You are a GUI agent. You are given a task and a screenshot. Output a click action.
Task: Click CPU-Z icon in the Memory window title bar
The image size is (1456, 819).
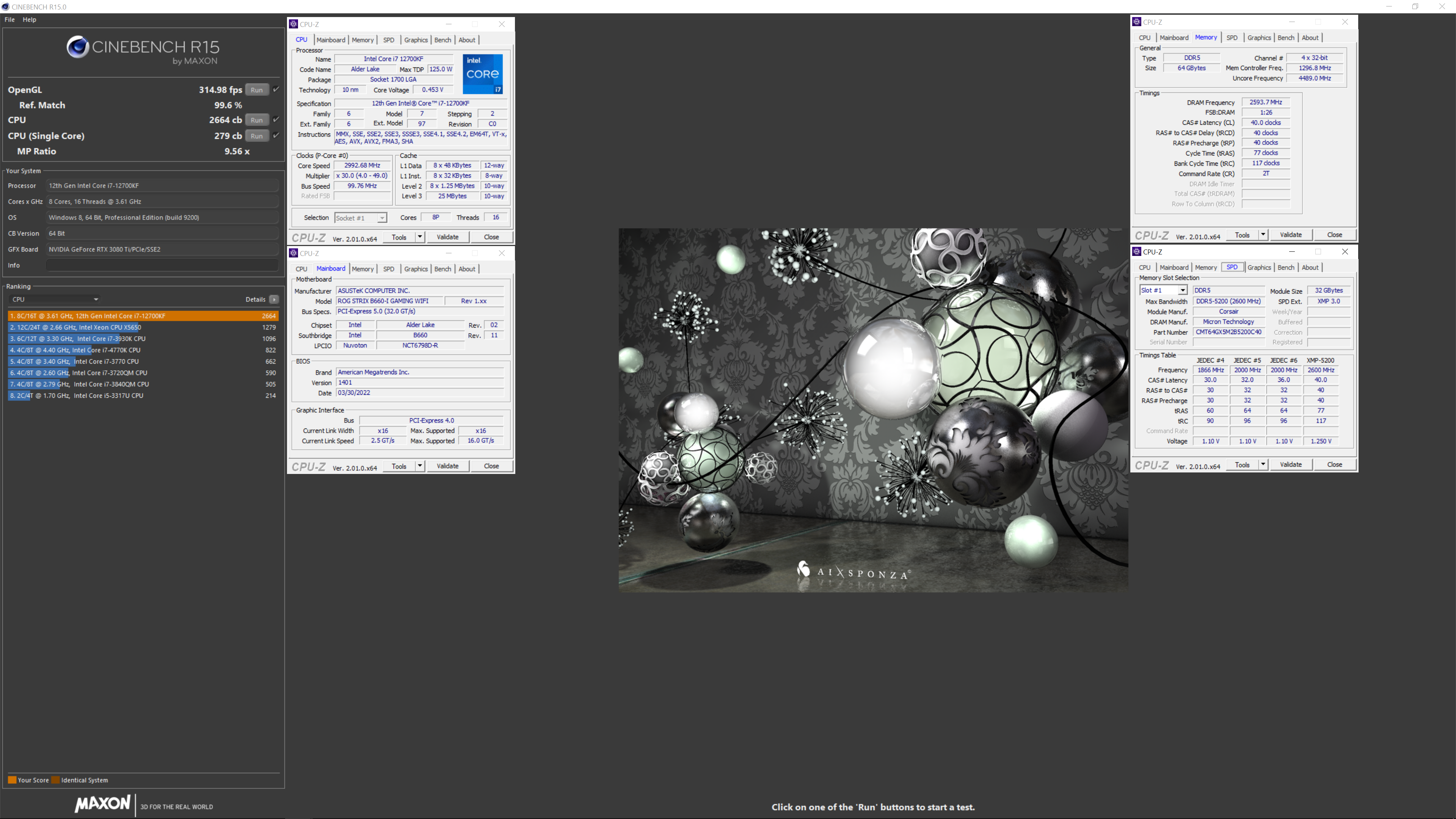pyautogui.click(x=1137, y=22)
